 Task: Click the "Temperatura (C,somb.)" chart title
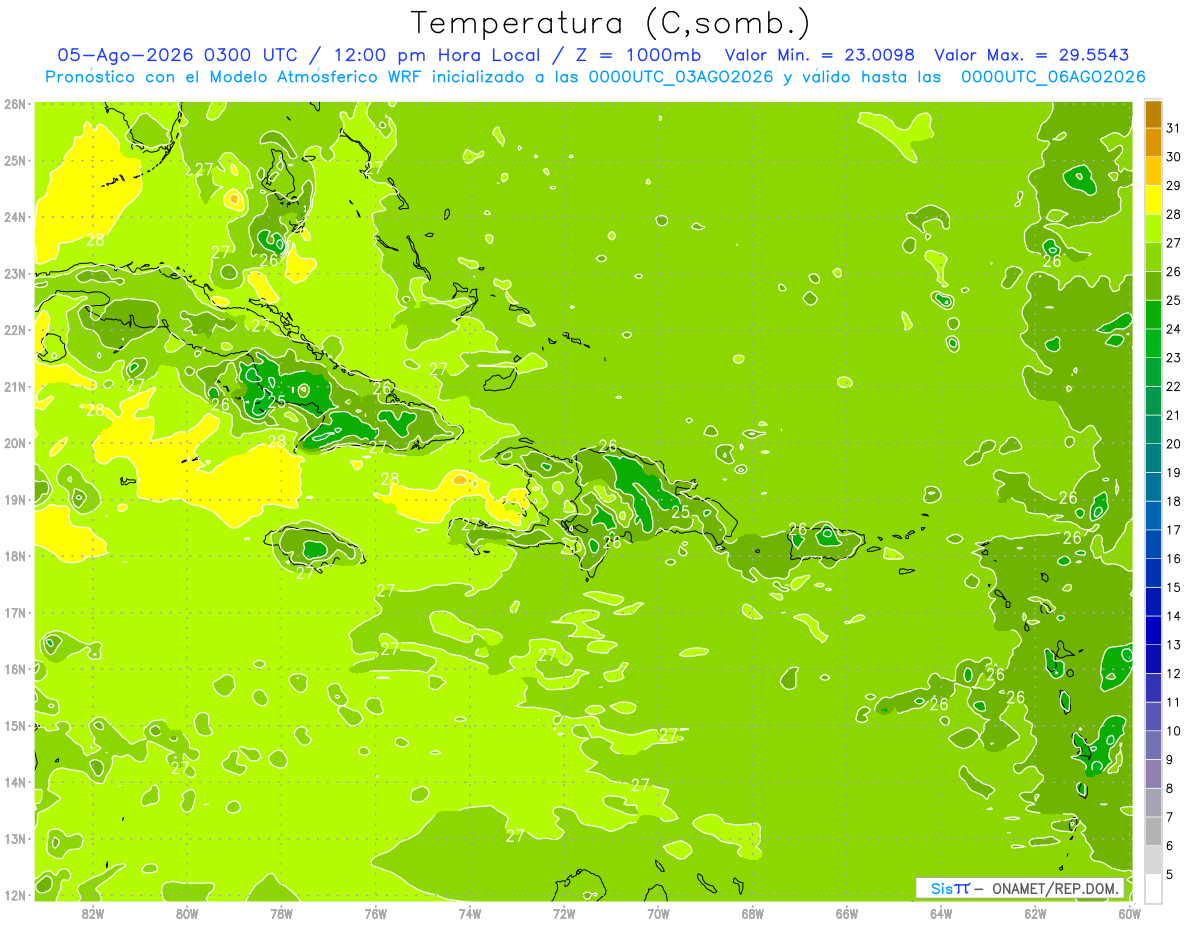point(610,23)
